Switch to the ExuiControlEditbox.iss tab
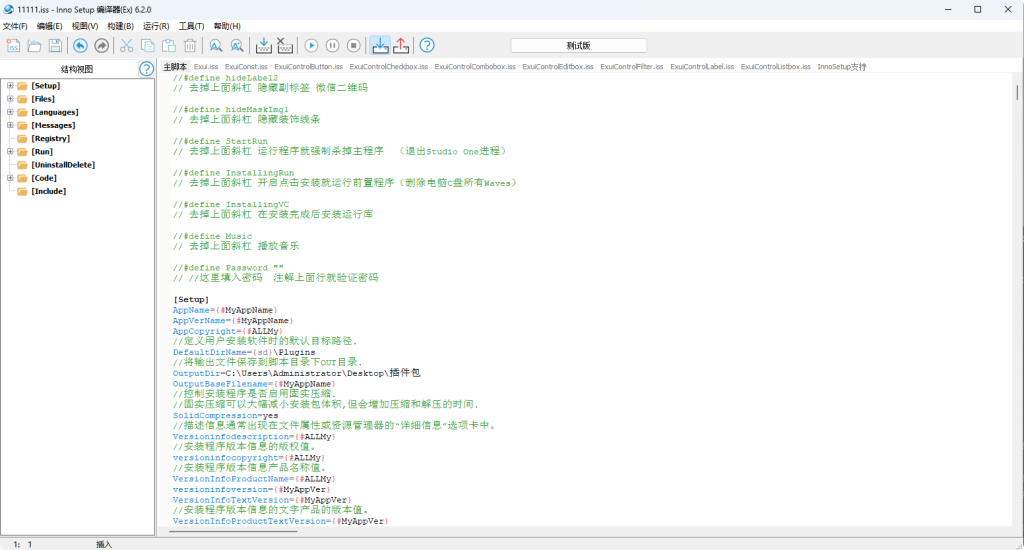This screenshot has width=1024, height=550. (558, 67)
